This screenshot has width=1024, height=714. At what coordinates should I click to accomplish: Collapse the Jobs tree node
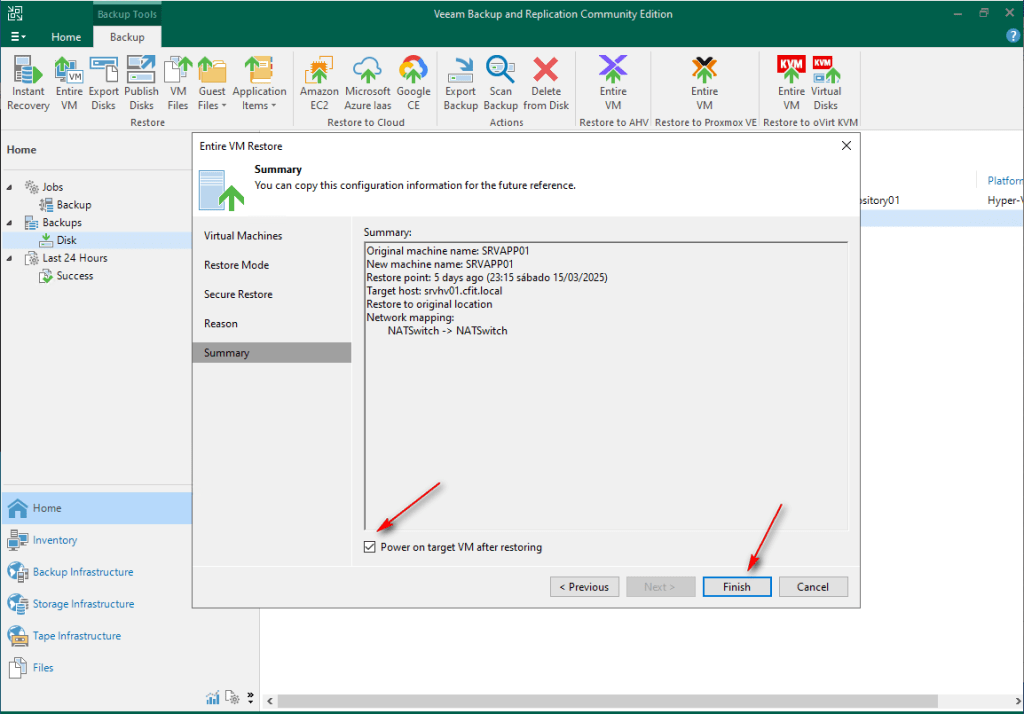click(10, 188)
